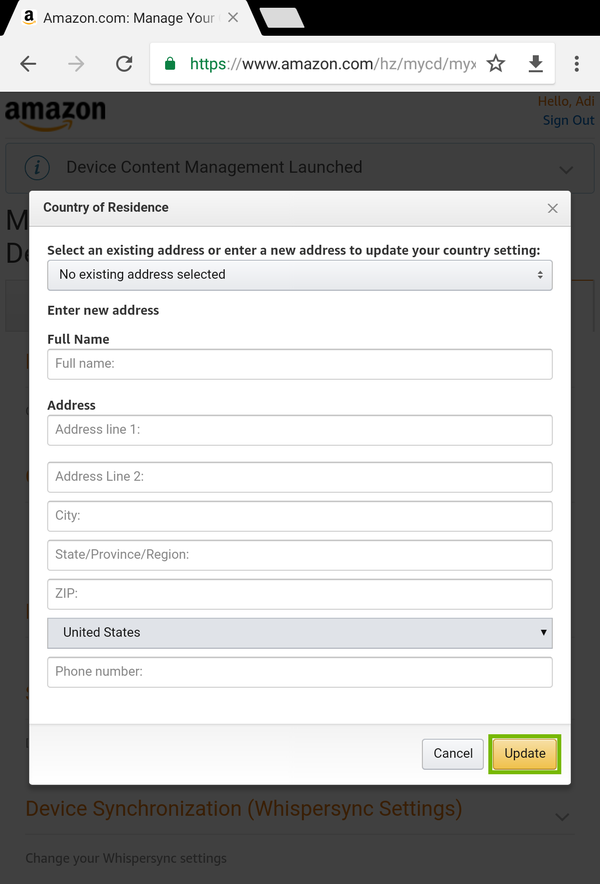Click the bookmark star in address bar
The width and height of the screenshot is (600, 884).
(496, 63)
